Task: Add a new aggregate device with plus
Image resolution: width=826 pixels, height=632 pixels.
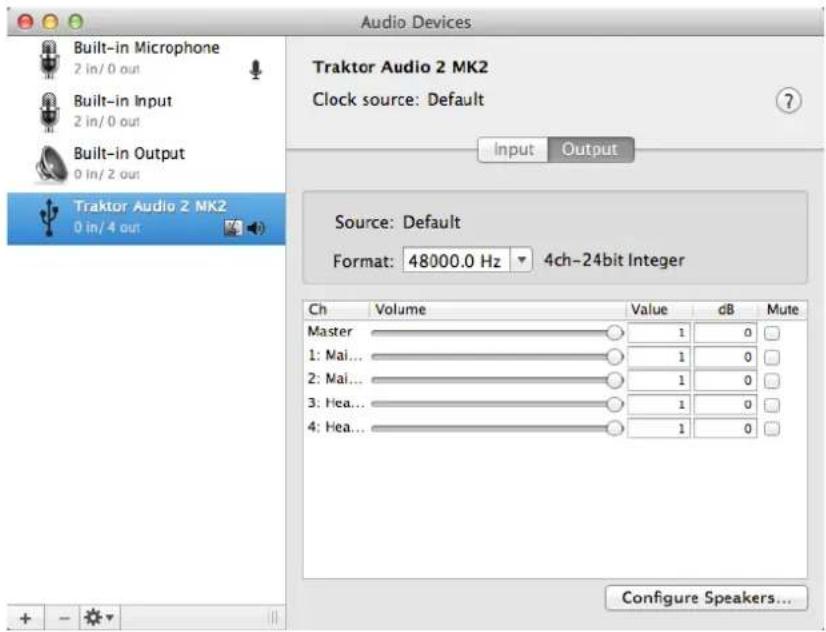Action: coord(25,617)
